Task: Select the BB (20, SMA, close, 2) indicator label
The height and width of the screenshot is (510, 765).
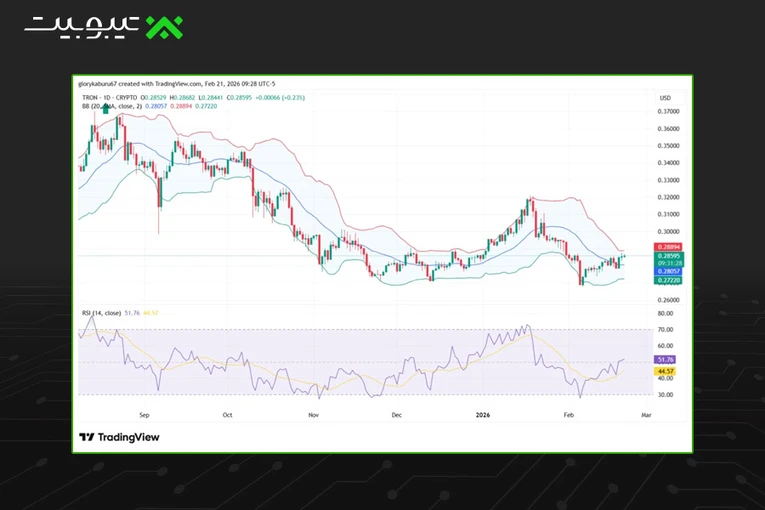Action: click(x=112, y=106)
